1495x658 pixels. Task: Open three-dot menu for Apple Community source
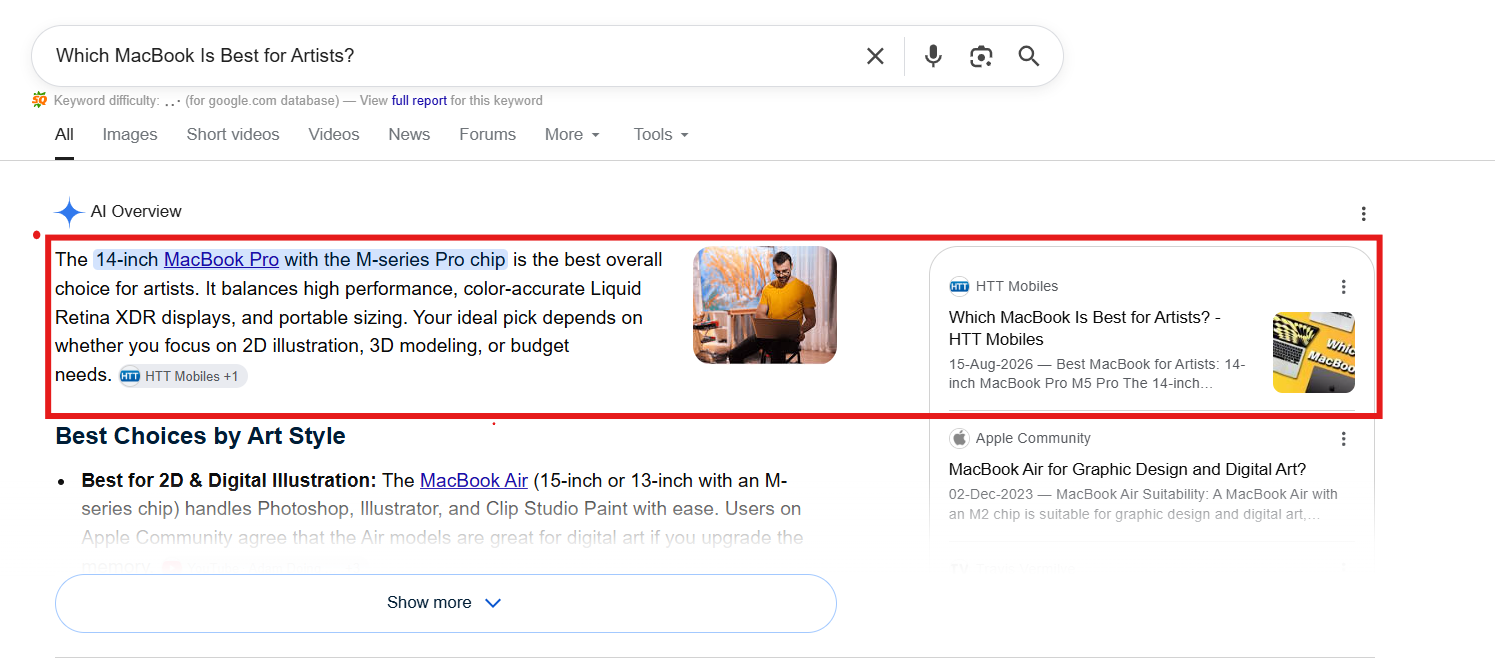[1343, 439]
